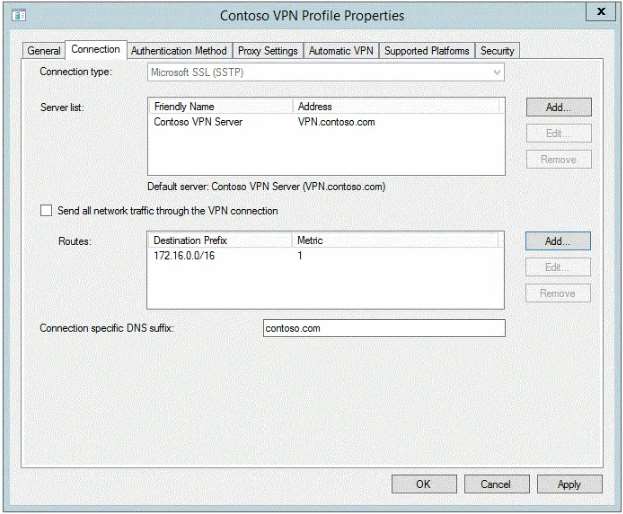This screenshot has height=514, width=623.
Task: Select the Contoso VPN Server row
Action: [326, 122]
